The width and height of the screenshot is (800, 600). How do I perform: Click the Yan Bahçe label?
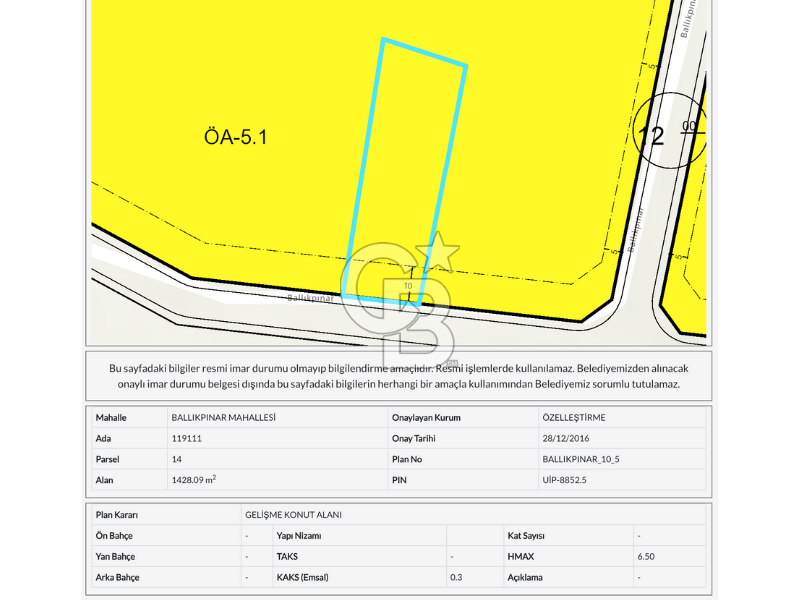click(115, 557)
